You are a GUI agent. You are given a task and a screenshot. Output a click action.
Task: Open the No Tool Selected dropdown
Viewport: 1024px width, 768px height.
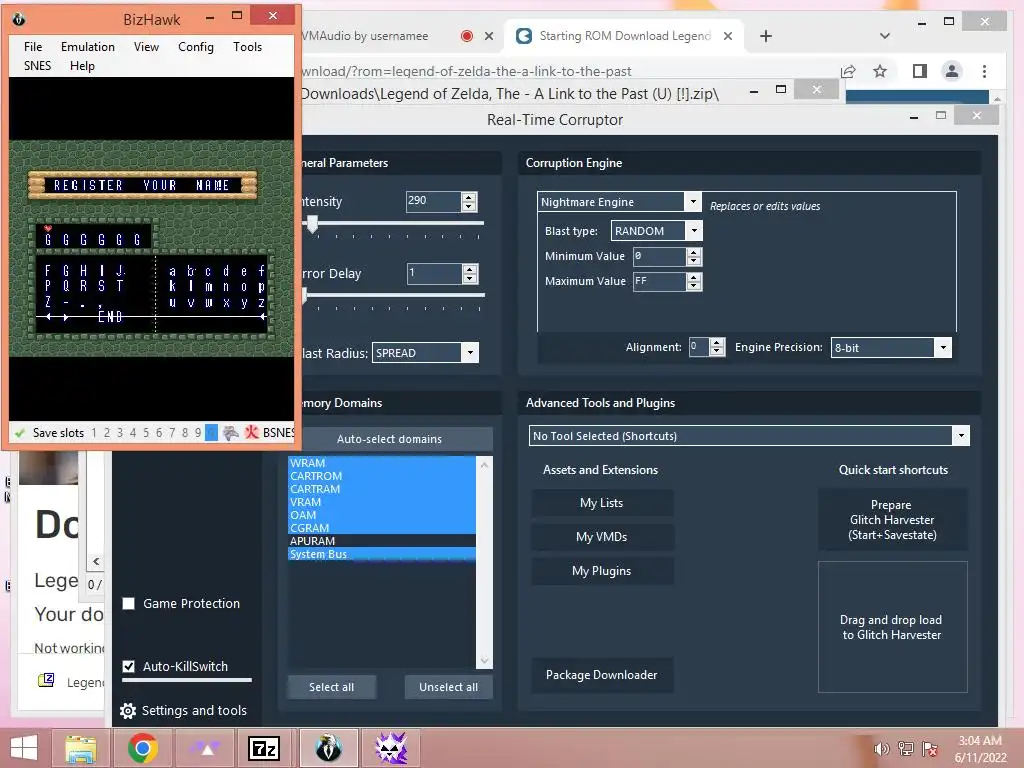tap(961, 436)
